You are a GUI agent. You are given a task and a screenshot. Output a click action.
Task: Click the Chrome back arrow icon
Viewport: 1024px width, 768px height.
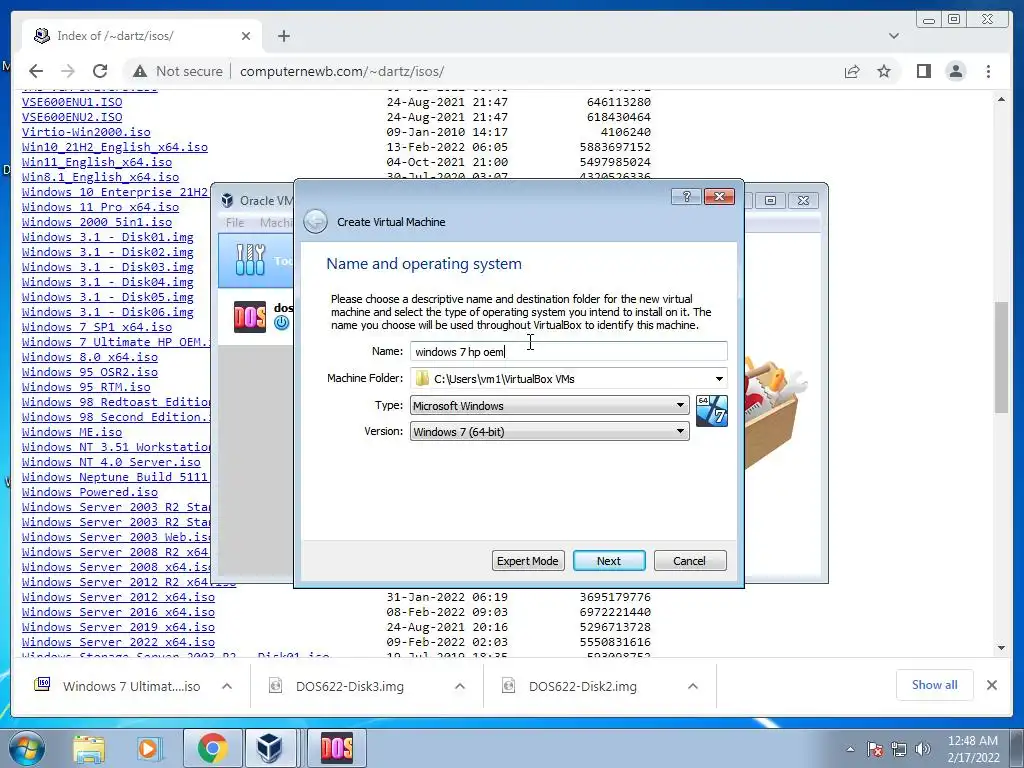tap(36, 71)
